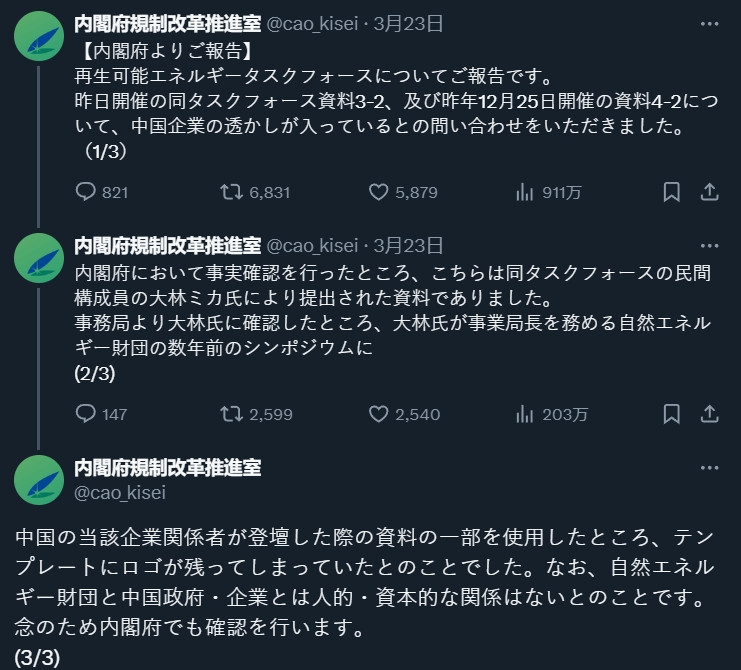Open more options menu on second tweet
The image size is (741, 670).
709,245
